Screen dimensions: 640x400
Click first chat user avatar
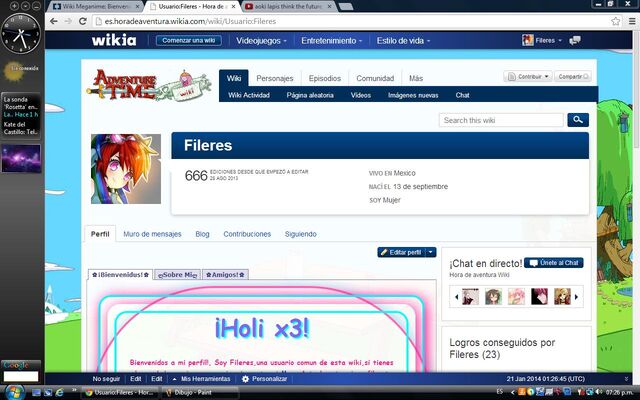(470, 296)
